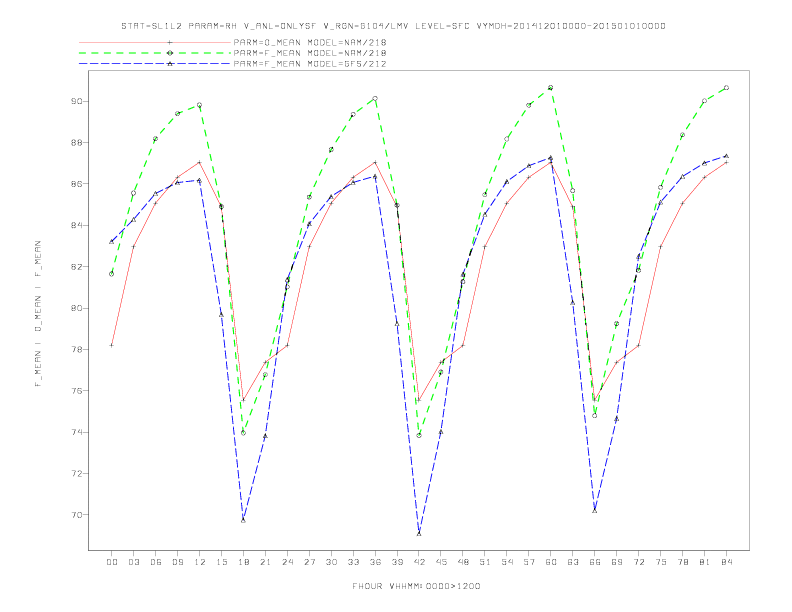Click the blue triangle data point at hour 00

[112, 242]
